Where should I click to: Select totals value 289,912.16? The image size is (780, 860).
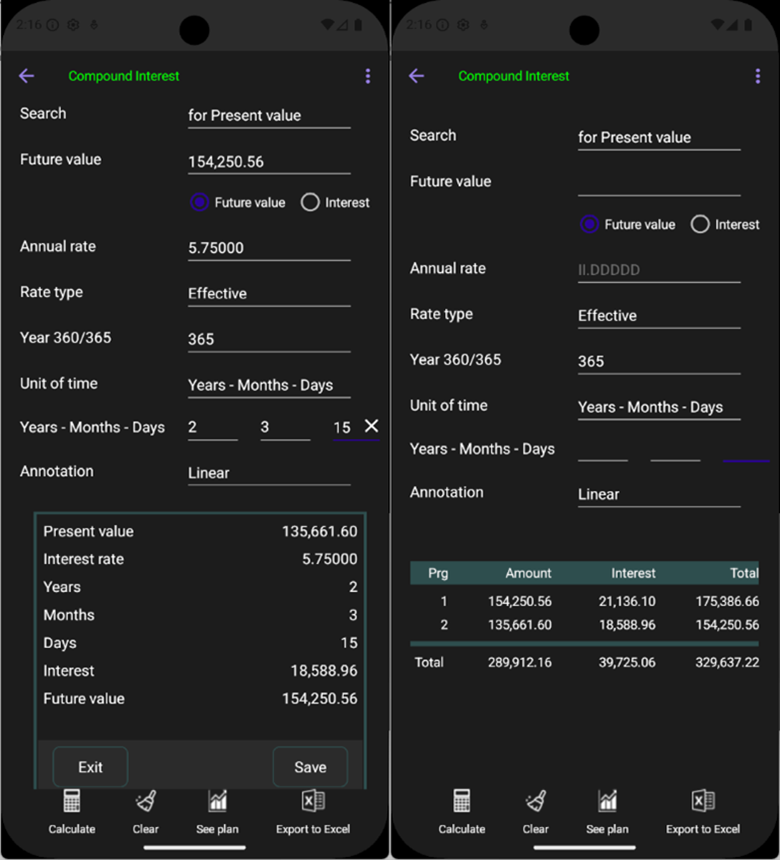click(520, 663)
